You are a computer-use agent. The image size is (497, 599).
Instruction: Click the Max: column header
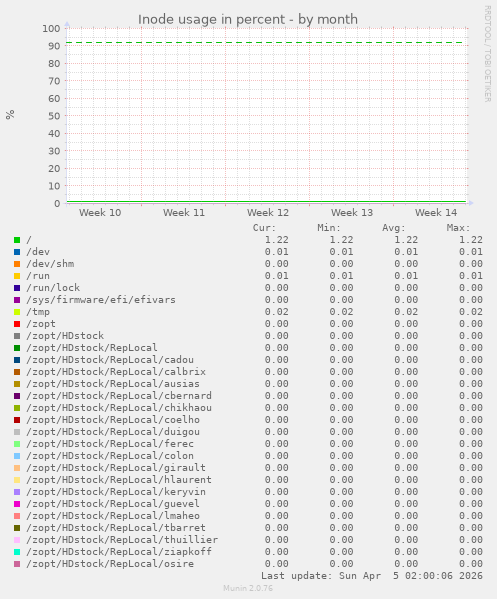[x=458, y=228]
